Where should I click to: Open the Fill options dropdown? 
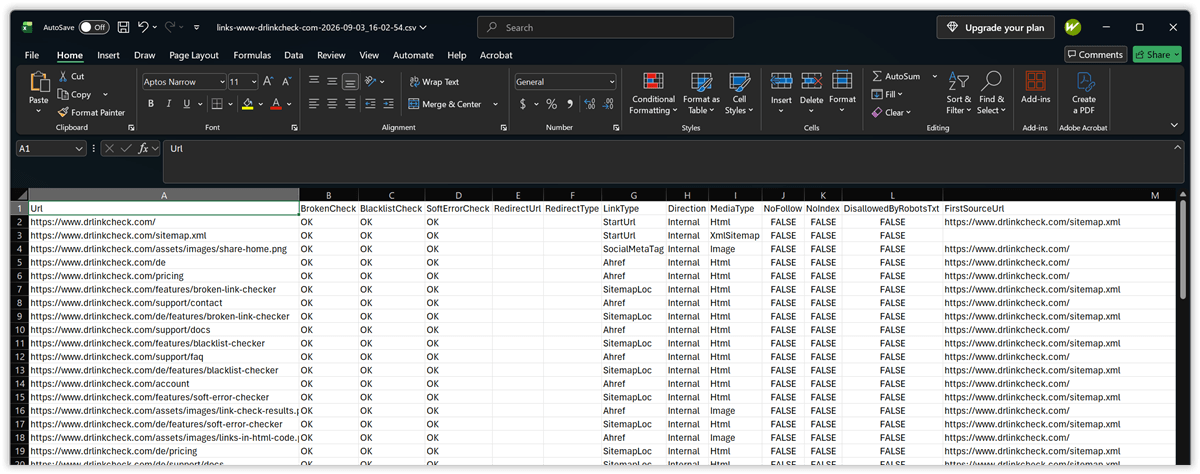click(x=900, y=94)
